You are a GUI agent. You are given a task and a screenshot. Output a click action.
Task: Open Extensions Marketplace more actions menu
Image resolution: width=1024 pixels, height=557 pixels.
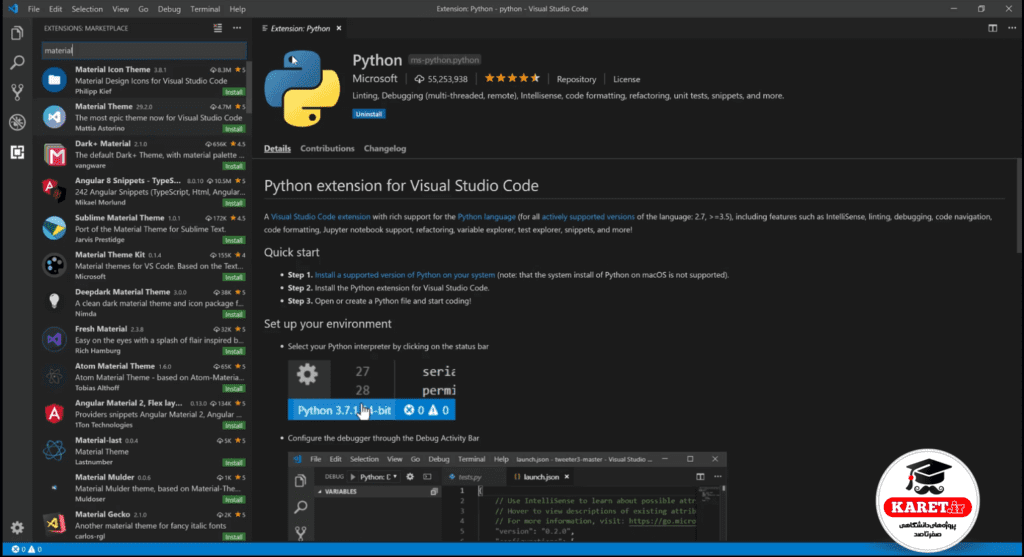click(x=237, y=28)
